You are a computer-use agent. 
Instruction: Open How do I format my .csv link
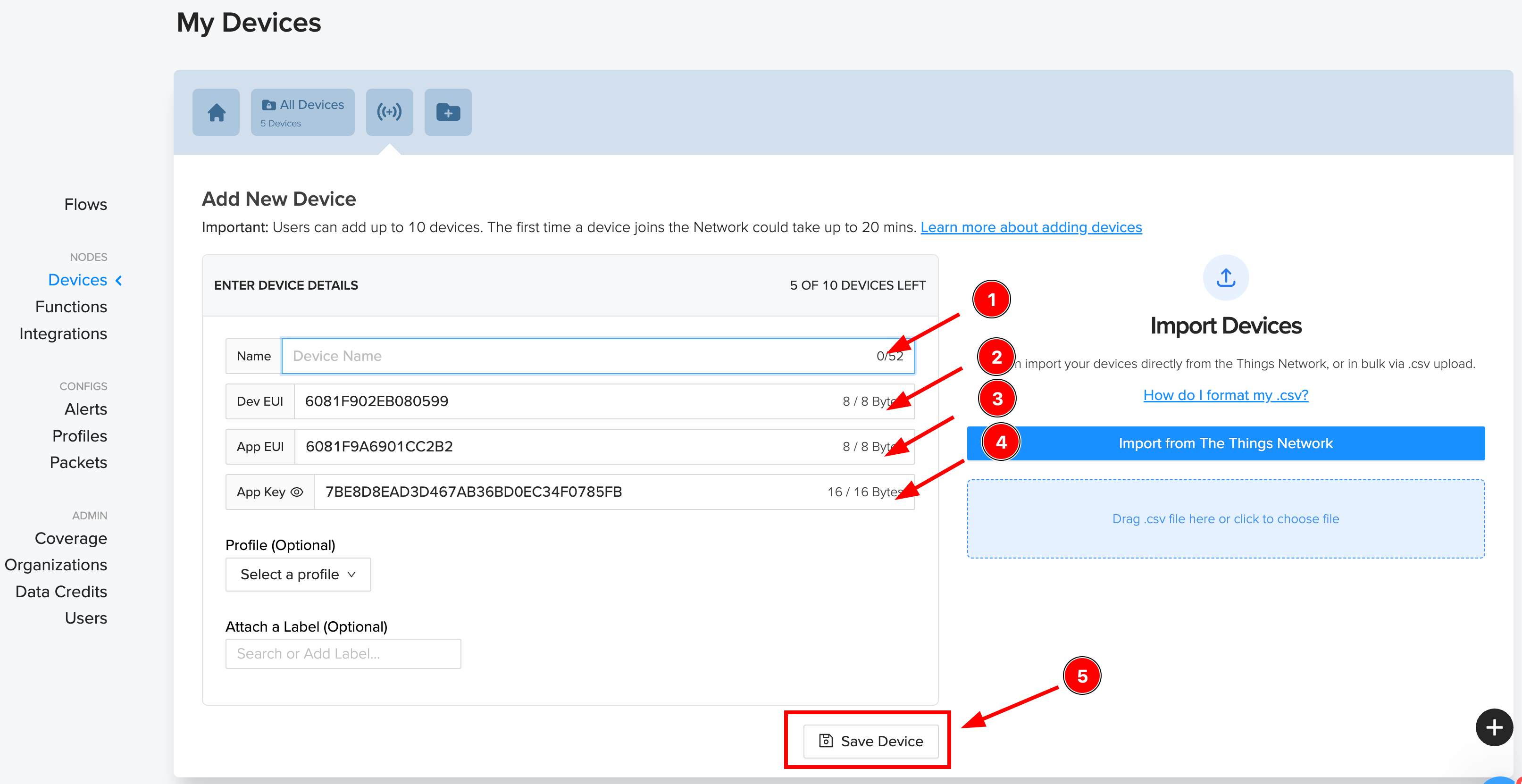1225,395
